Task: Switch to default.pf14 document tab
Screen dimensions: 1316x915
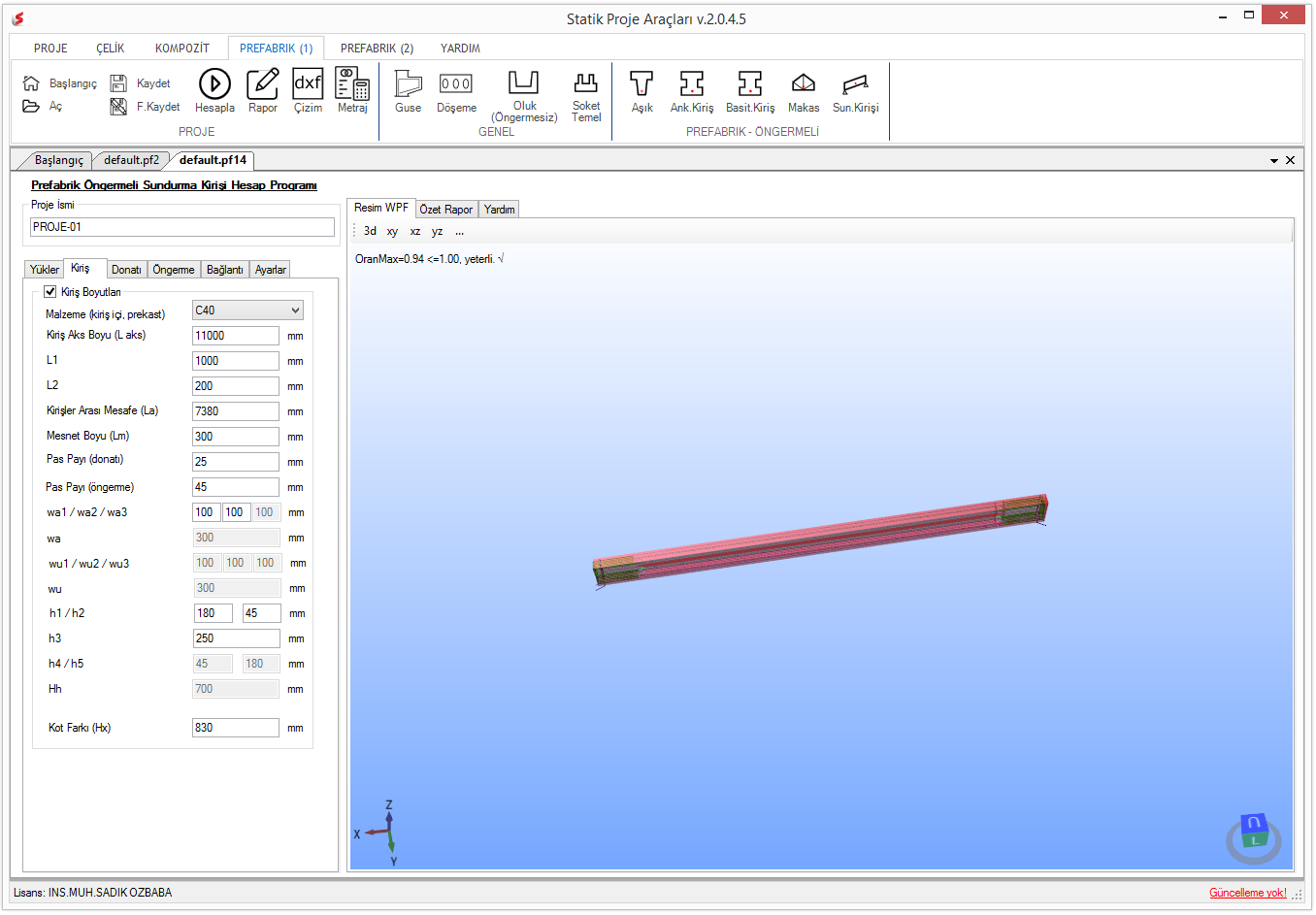Action: 213,160
